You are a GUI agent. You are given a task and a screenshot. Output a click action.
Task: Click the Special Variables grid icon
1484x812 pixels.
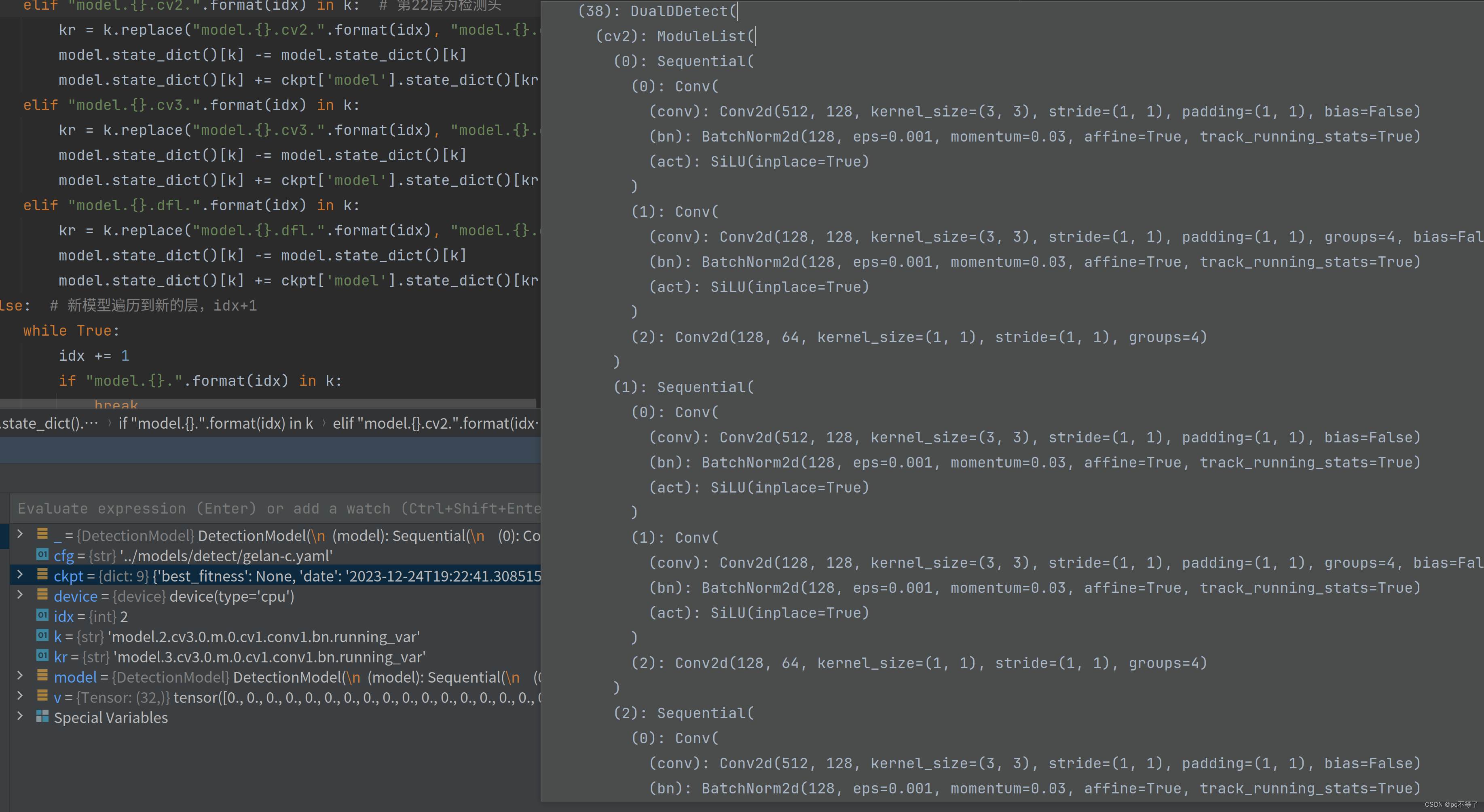point(42,716)
